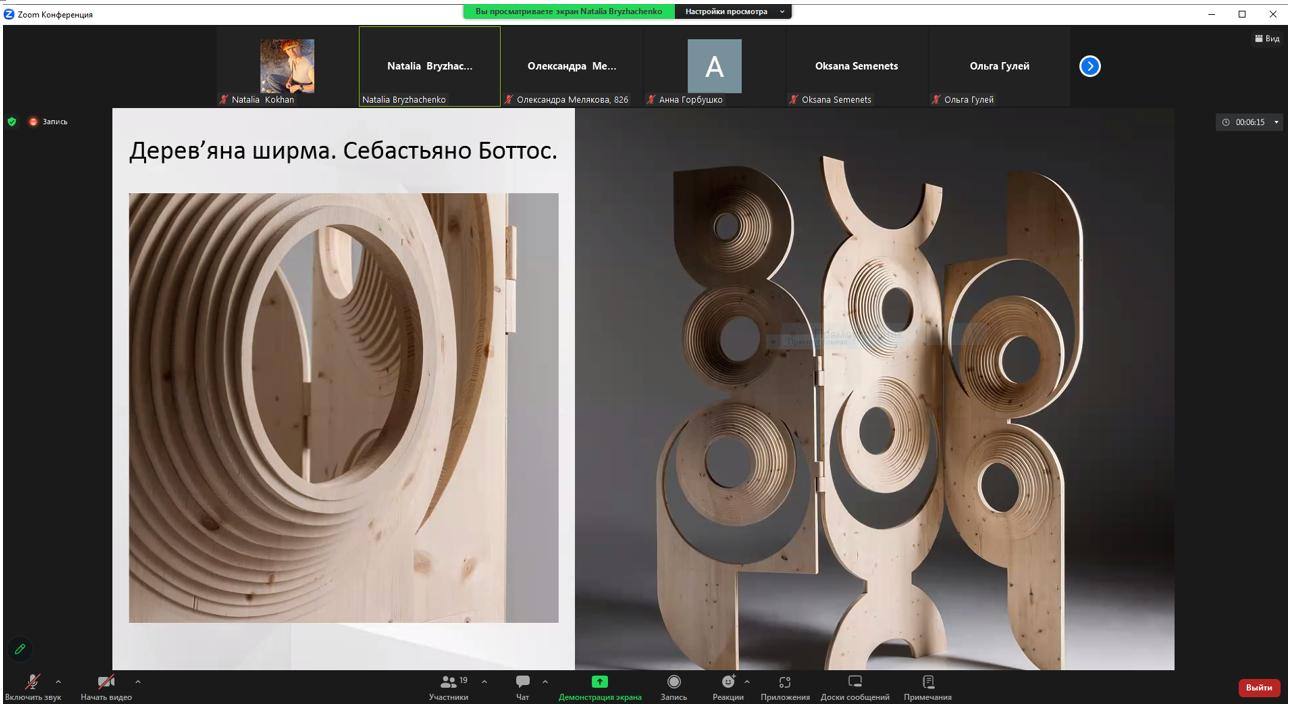
Task: Open the Чат chat panel
Action: pos(522,686)
